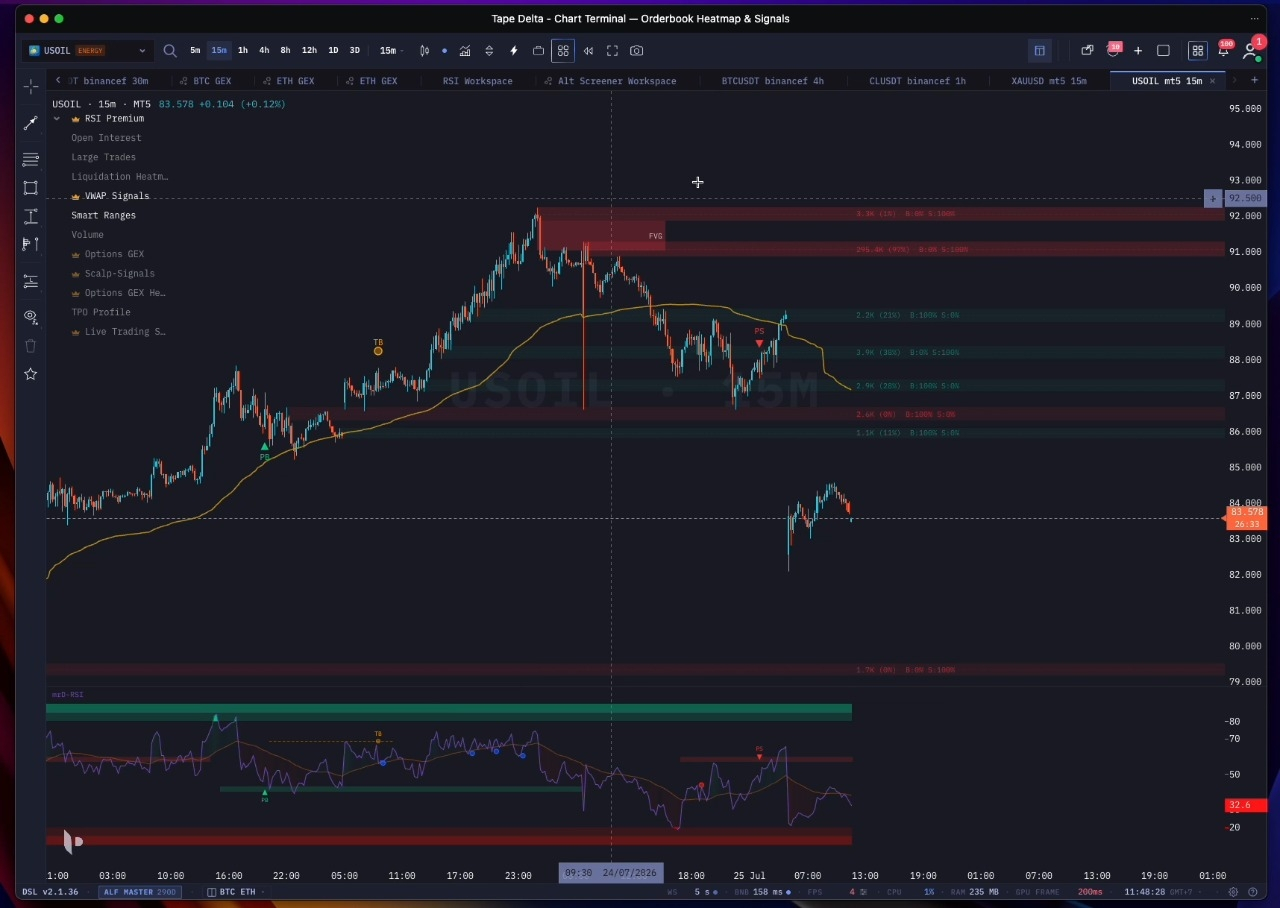Viewport: 1280px width, 908px height.
Task: Click the rewind replay icon
Action: point(588,51)
